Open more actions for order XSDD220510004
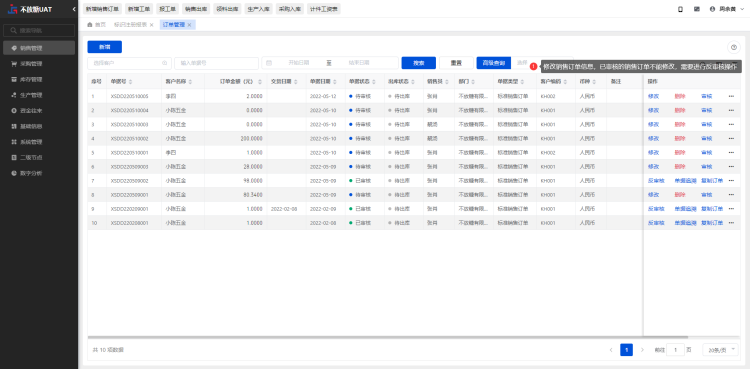This screenshot has width=750, height=369. click(x=731, y=110)
